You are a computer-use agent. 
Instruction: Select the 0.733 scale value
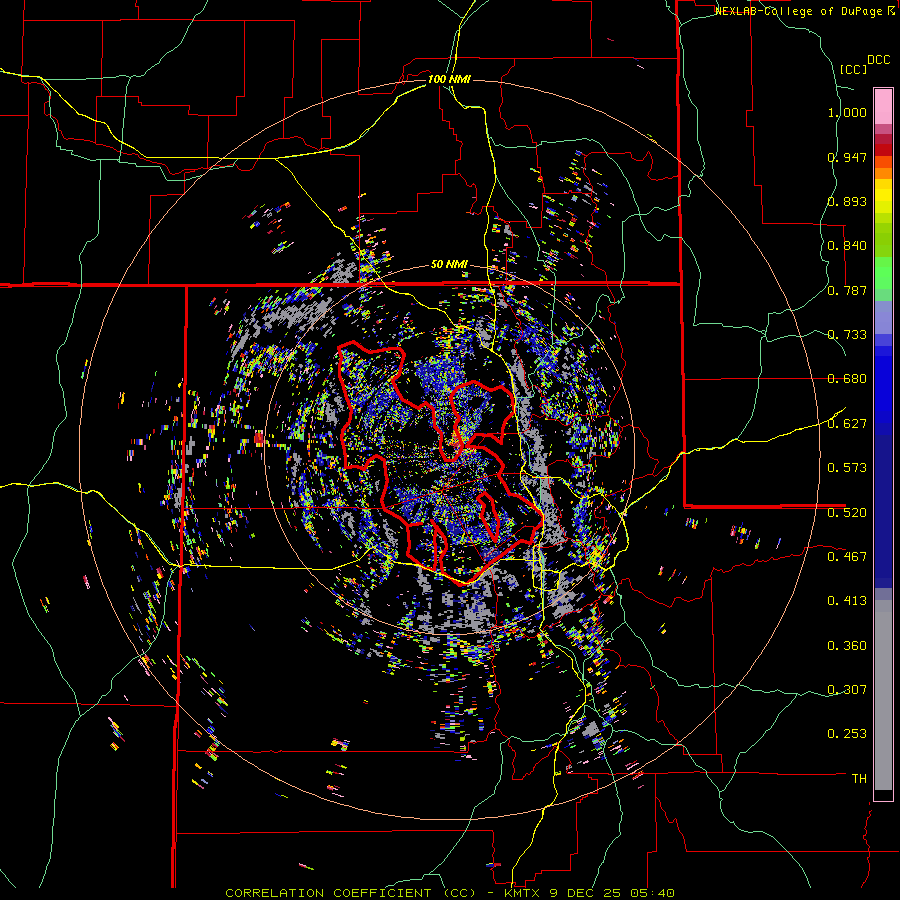[847, 335]
